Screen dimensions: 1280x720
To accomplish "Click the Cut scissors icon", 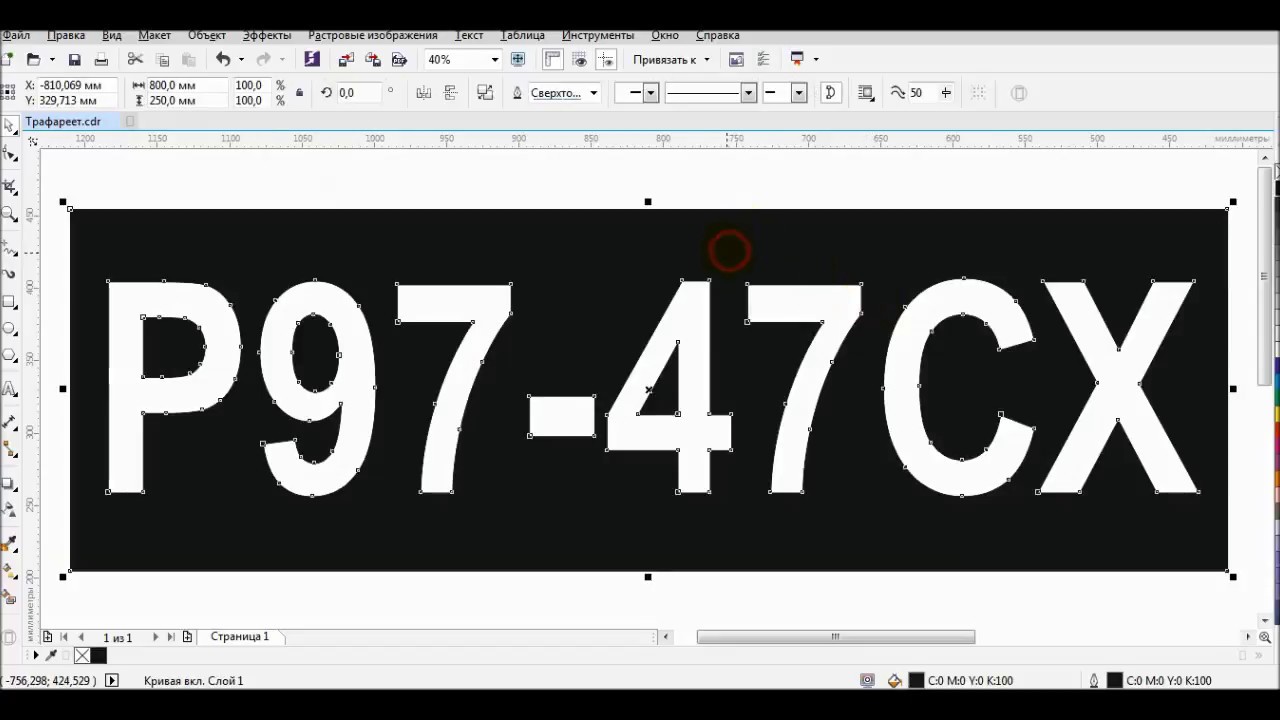I will (135, 60).
